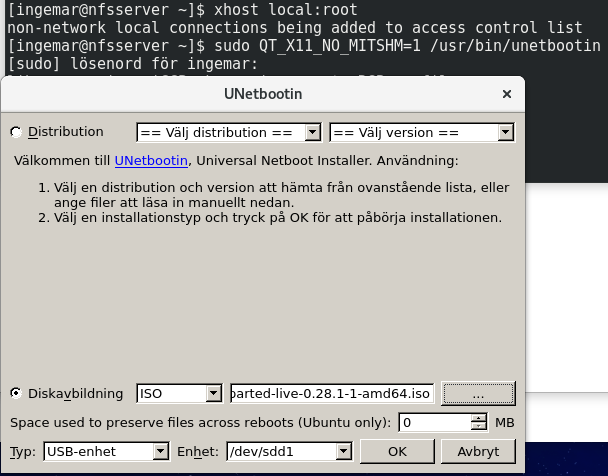
Task: Click the ISO file path text field
Action: [331, 394]
